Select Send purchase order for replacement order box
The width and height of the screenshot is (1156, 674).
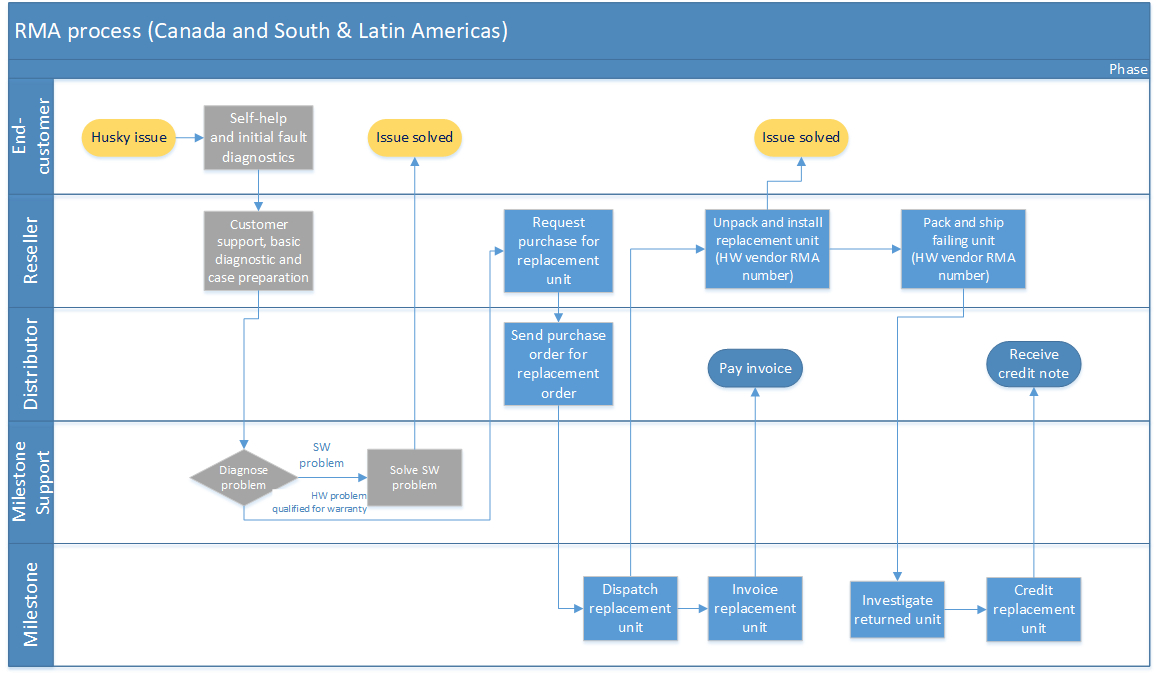pyautogui.click(x=558, y=364)
